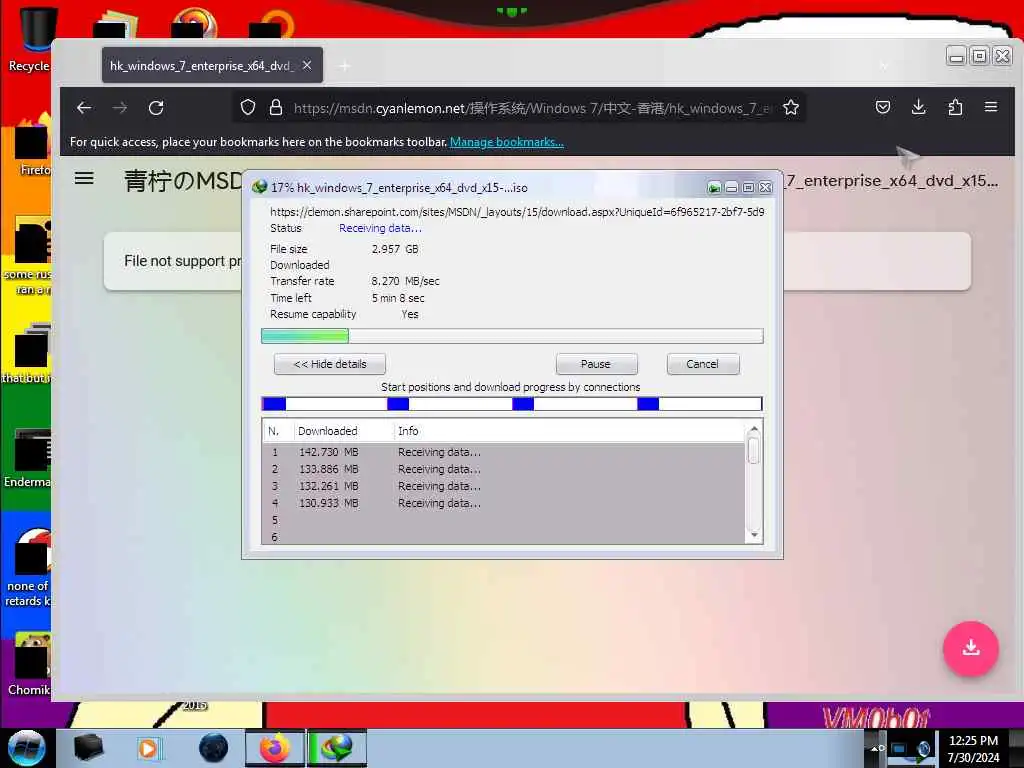The image size is (1024, 768).
Task: Open the Enderman desktop icon
Action: [27, 458]
